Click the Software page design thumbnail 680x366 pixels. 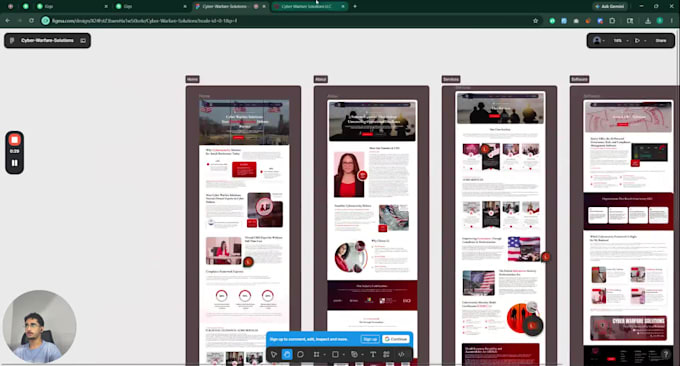tap(628, 232)
